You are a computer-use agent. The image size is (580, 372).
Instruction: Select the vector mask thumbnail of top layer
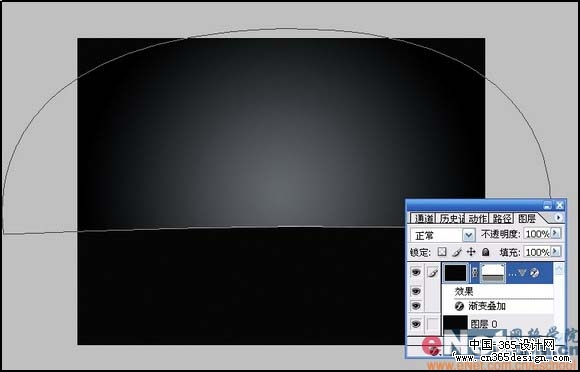(x=493, y=273)
